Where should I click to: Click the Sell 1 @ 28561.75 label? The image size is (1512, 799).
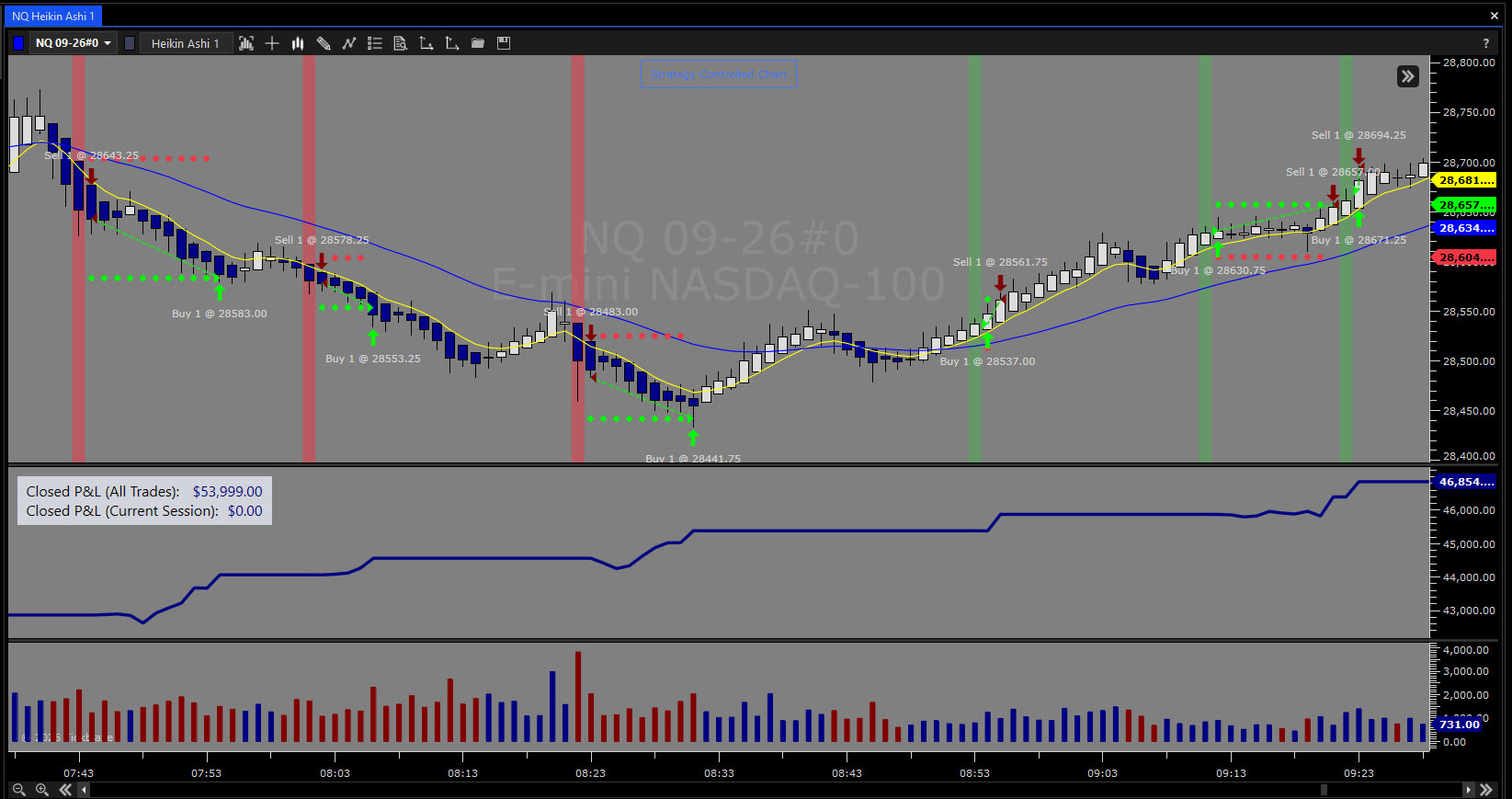point(1000,262)
